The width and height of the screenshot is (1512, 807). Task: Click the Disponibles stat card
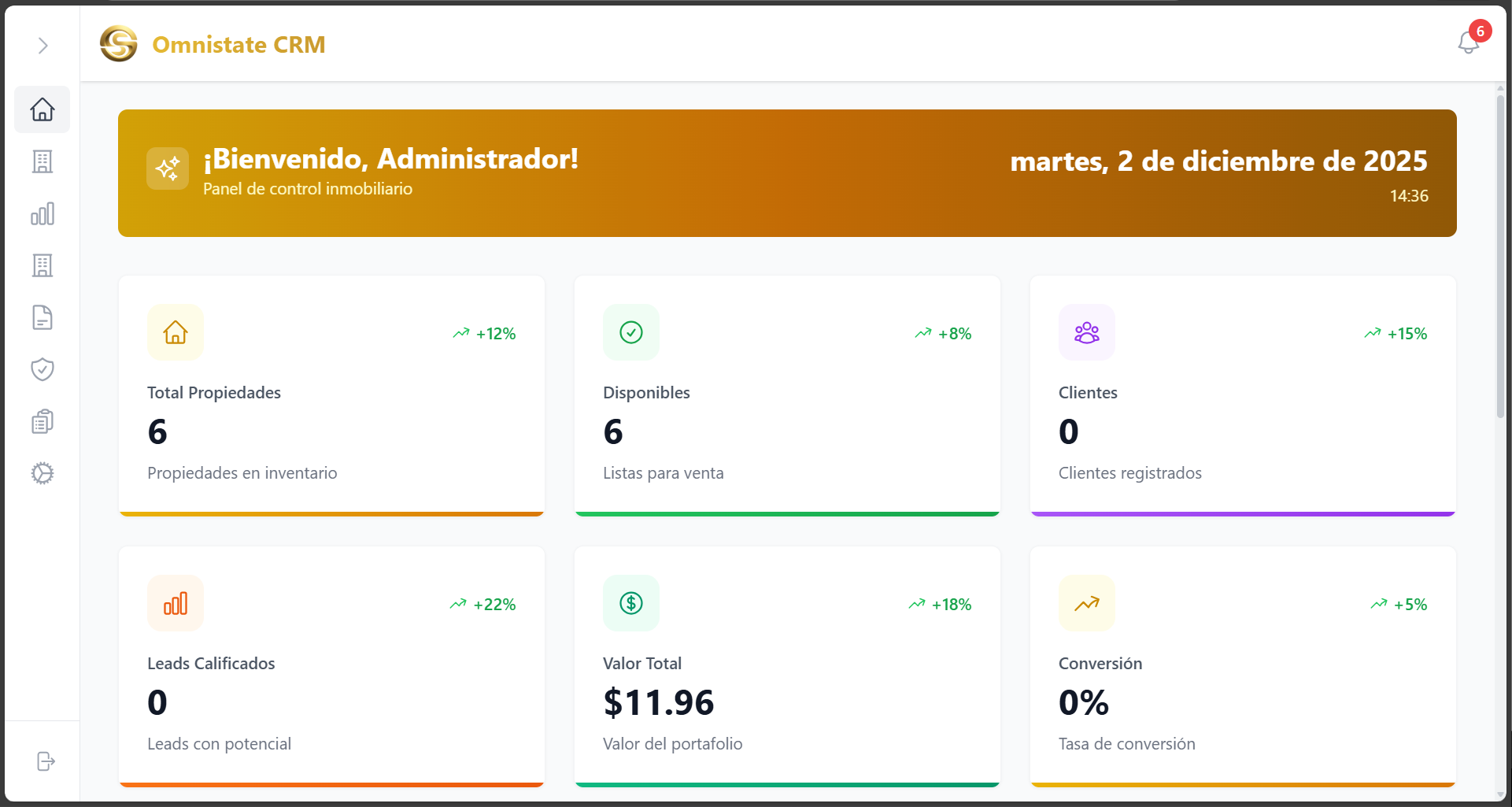[x=786, y=394]
